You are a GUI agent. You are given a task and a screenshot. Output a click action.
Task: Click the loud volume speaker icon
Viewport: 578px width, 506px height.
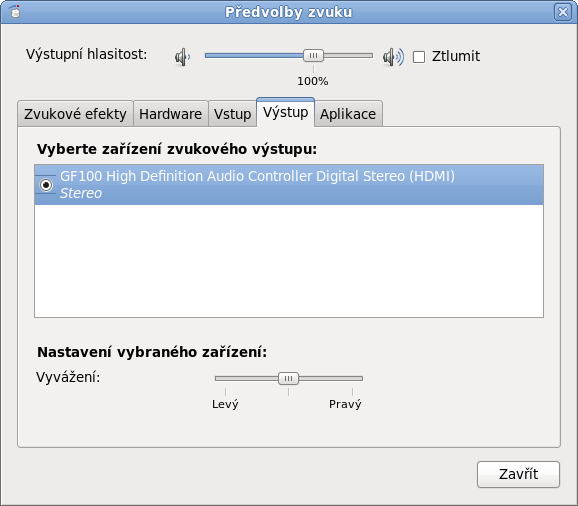coord(393,57)
